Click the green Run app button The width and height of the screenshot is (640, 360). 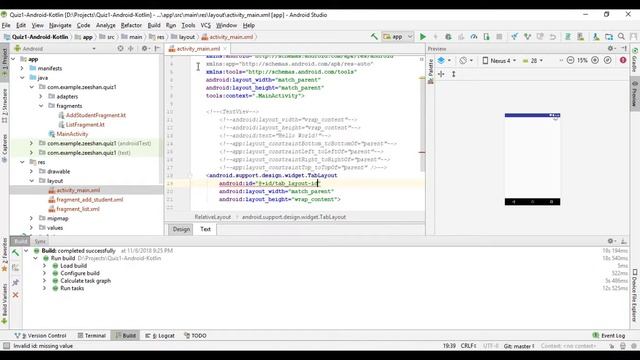422,37
